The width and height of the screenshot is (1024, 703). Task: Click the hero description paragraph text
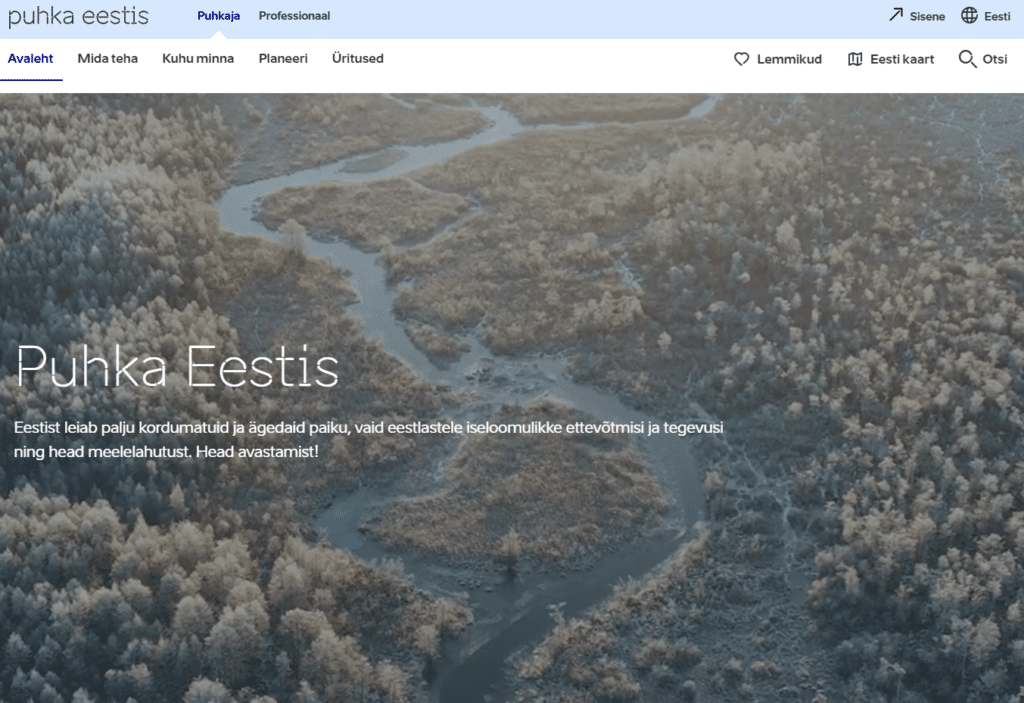368,439
